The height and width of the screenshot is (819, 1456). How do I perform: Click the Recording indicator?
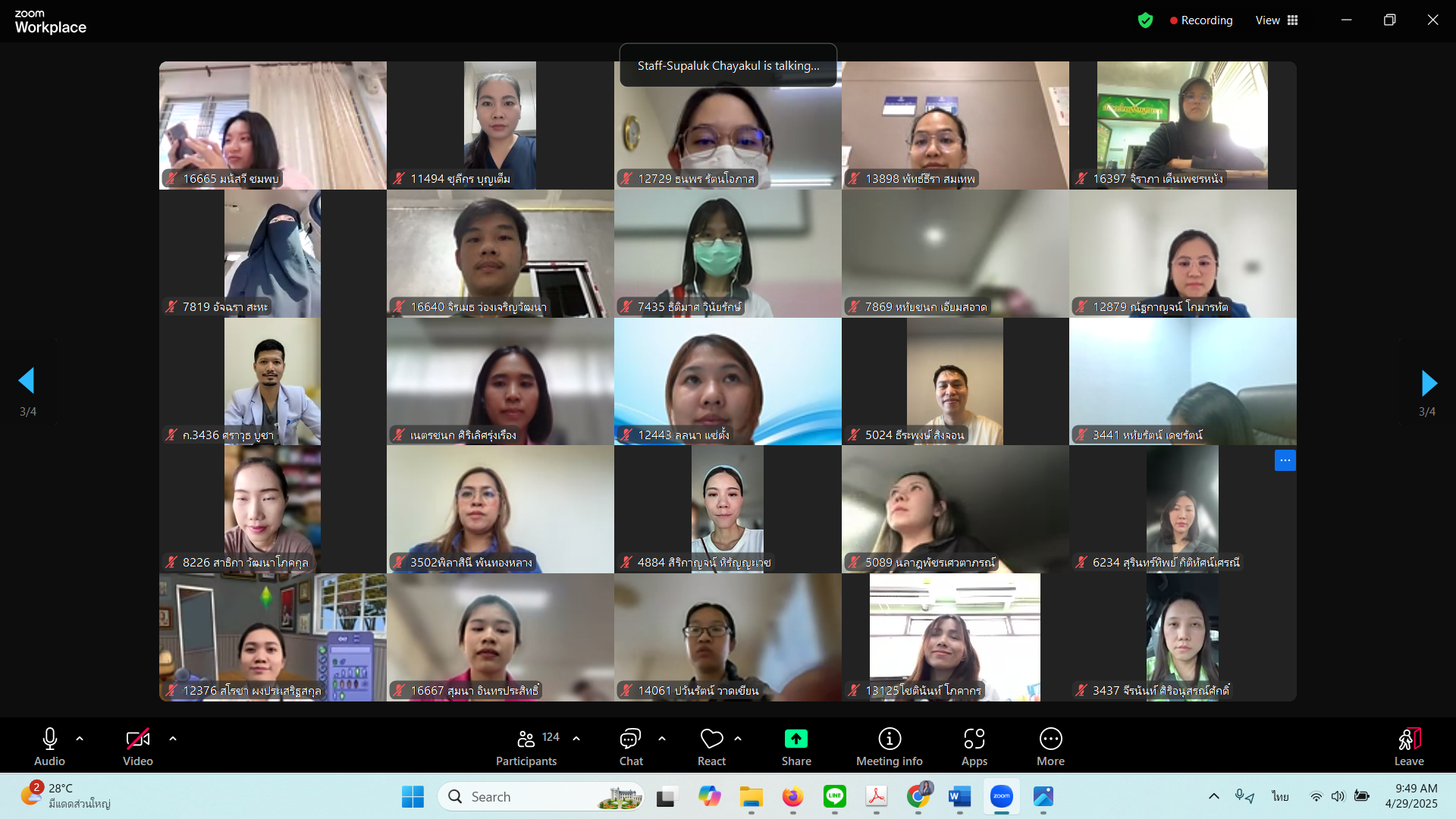tap(1201, 20)
